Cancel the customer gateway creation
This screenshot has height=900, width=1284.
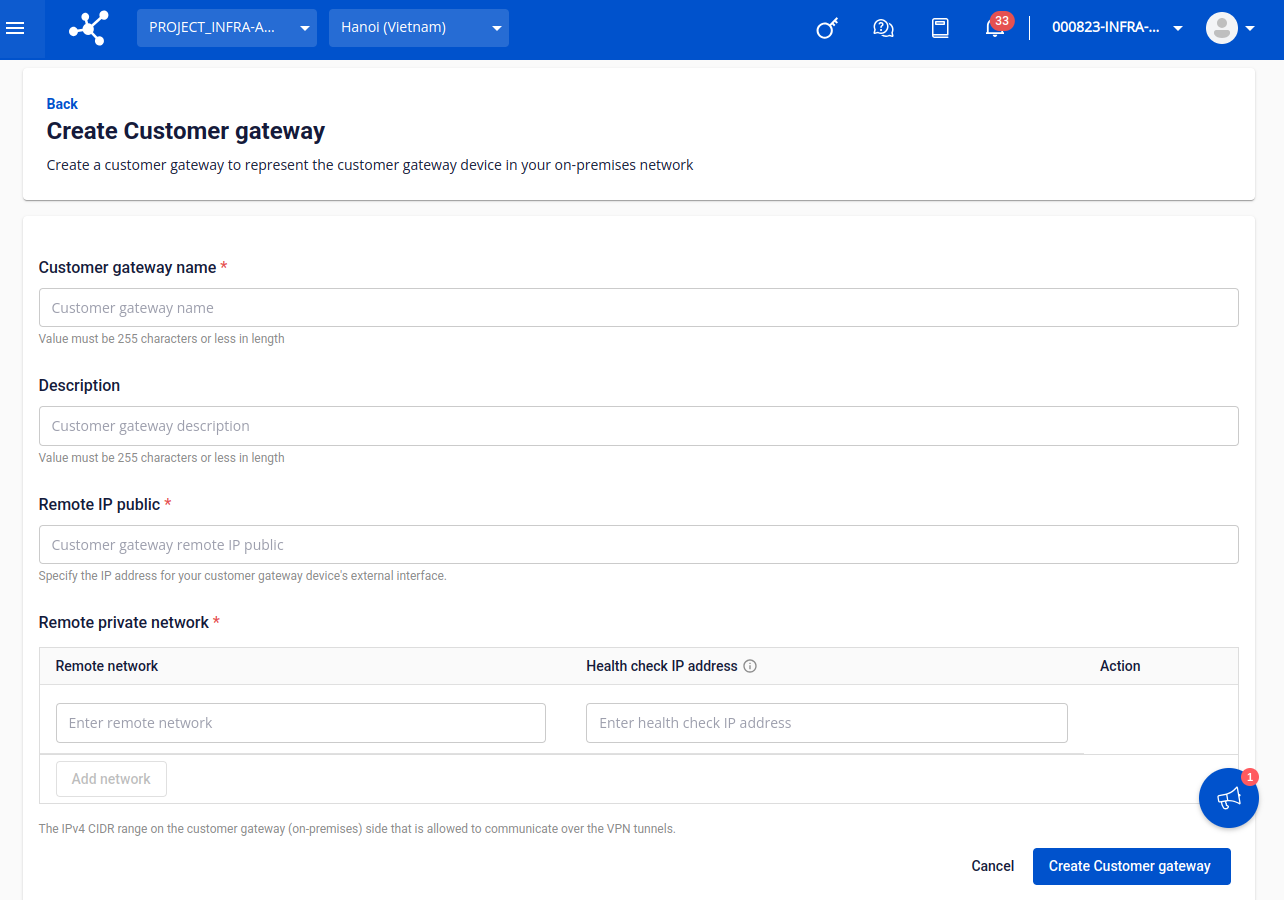pos(992,866)
